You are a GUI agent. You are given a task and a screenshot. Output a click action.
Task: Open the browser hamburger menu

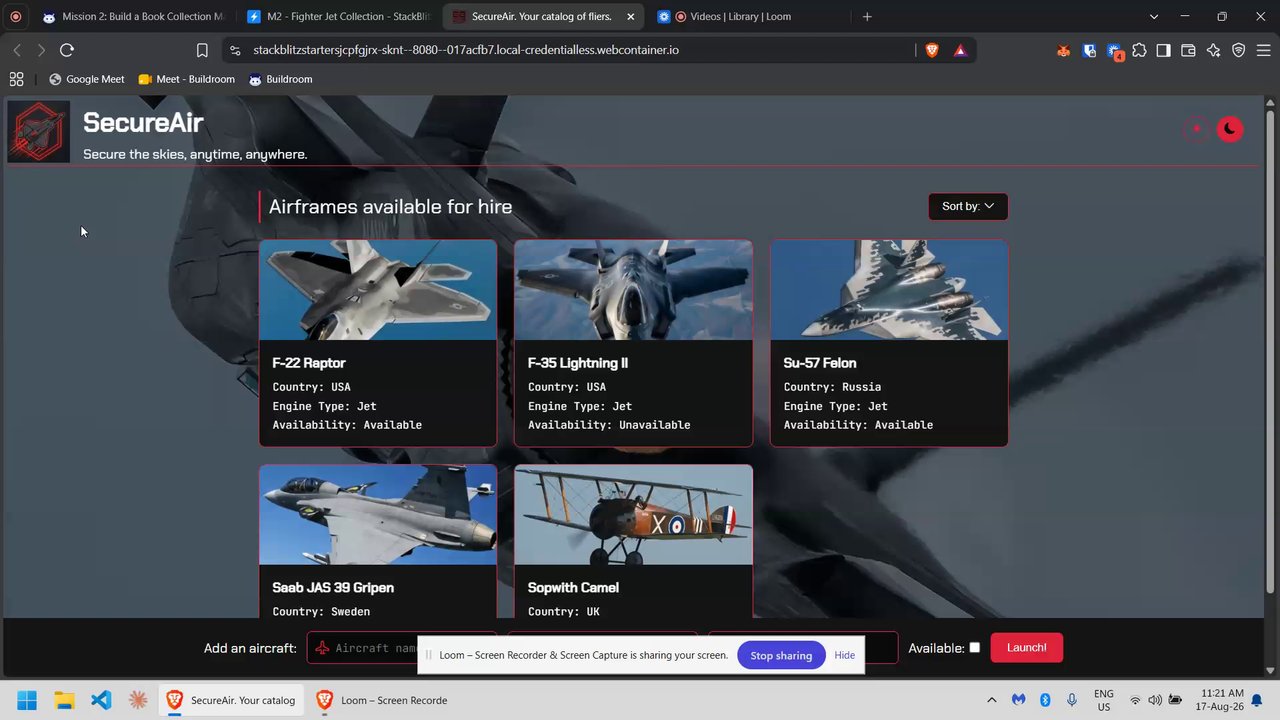point(1263,50)
